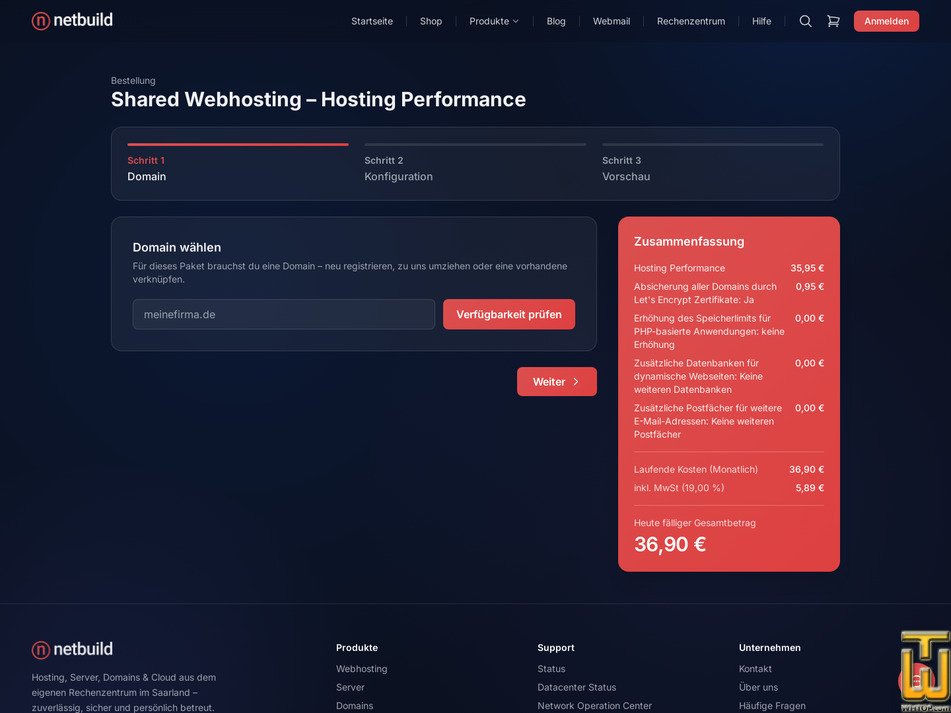Open Häufige Fragen footer link
This screenshot has height=713, width=951.
(772, 706)
